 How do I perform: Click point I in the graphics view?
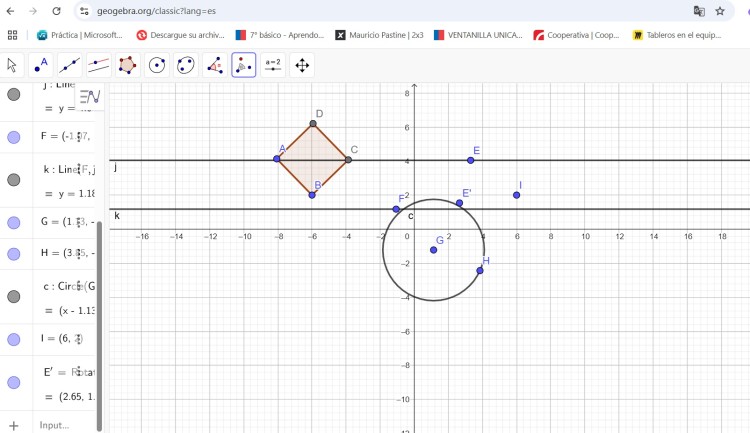(x=517, y=195)
